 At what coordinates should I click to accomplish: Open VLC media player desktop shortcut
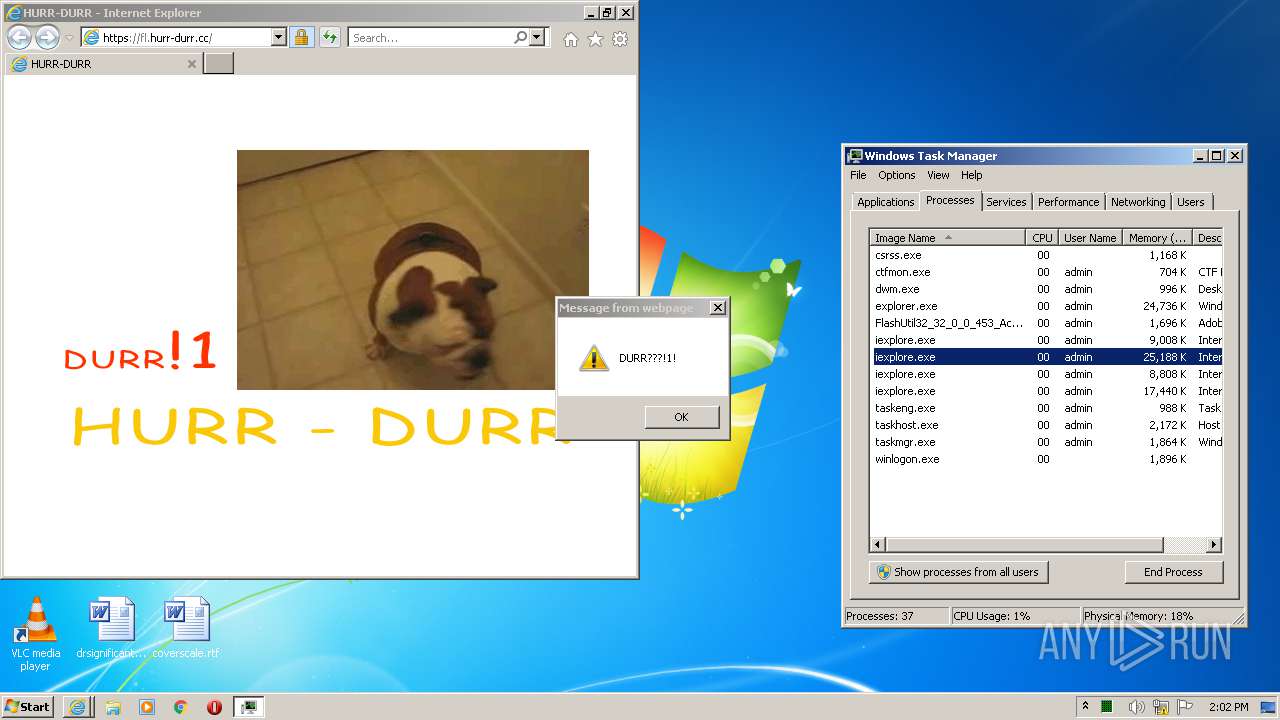pos(35,634)
